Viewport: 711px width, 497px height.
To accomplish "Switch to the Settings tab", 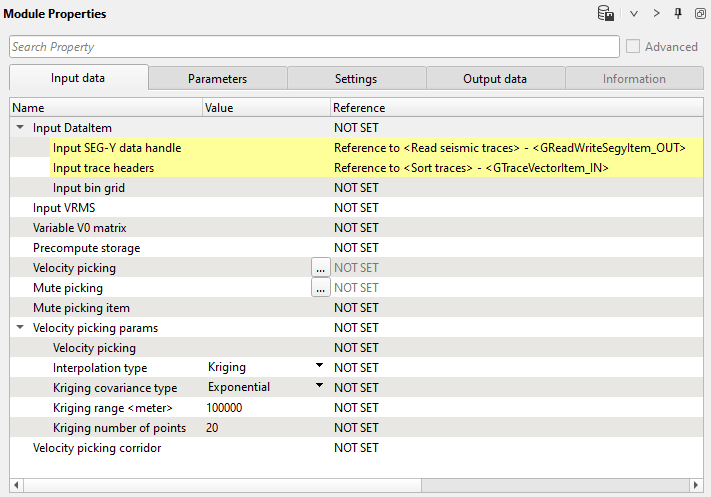I will click(x=356, y=79).
